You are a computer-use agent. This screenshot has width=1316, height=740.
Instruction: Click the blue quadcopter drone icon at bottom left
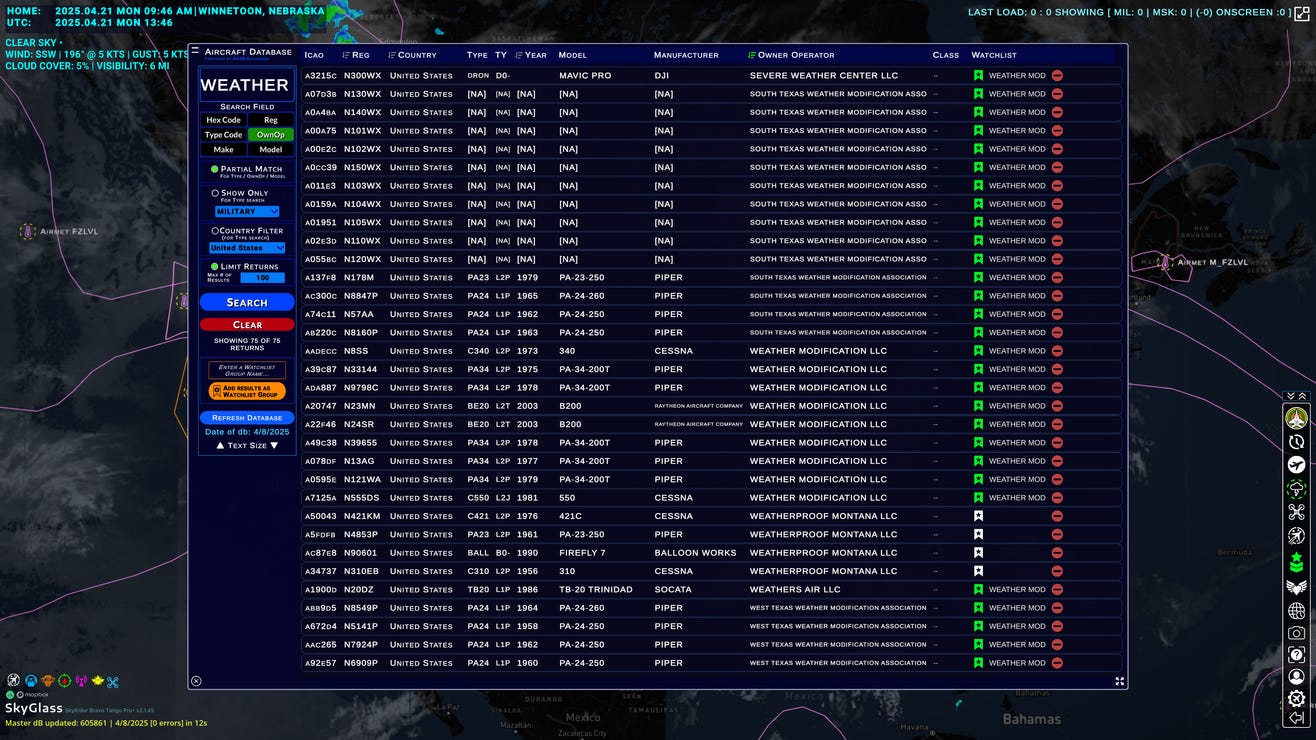coord(113,681)
